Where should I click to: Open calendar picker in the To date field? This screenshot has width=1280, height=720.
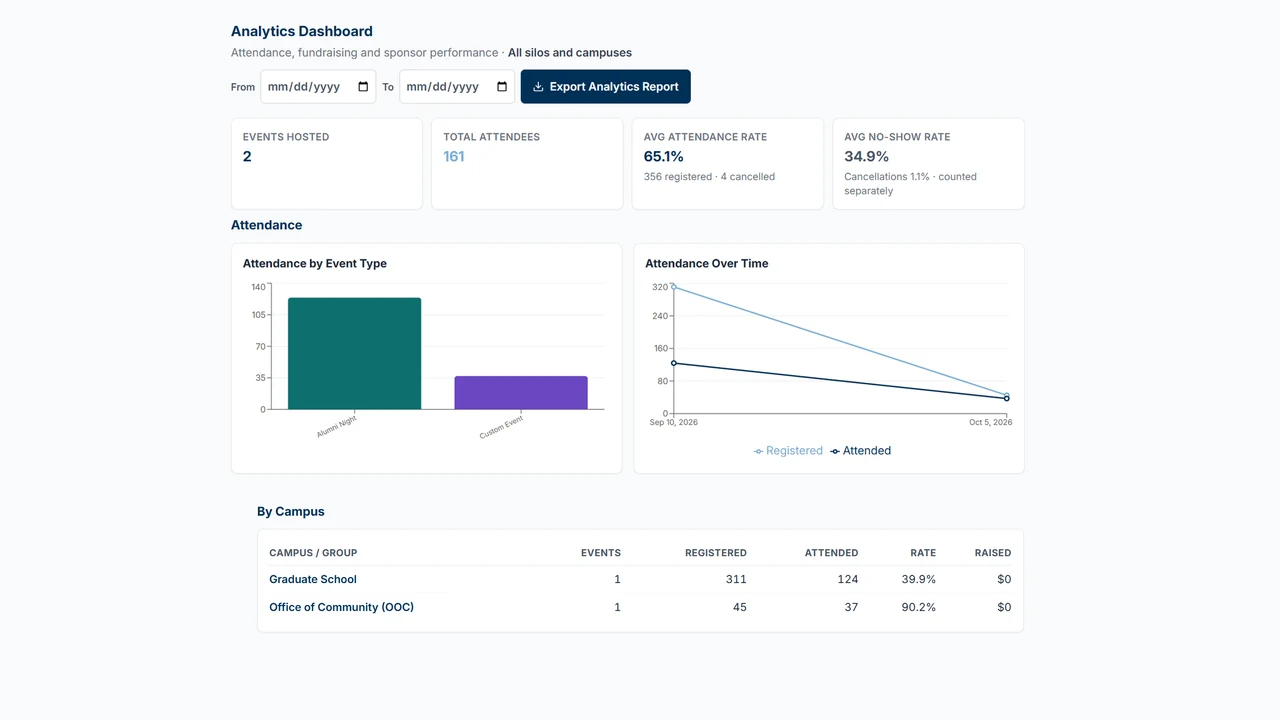click(502, 87)
